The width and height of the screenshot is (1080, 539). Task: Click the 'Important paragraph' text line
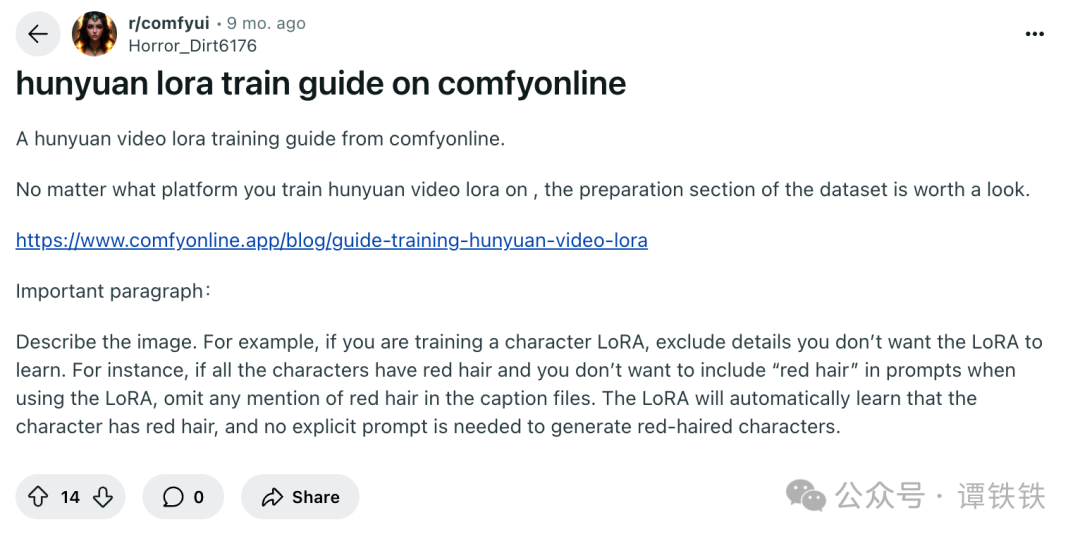tap(114, 291)
